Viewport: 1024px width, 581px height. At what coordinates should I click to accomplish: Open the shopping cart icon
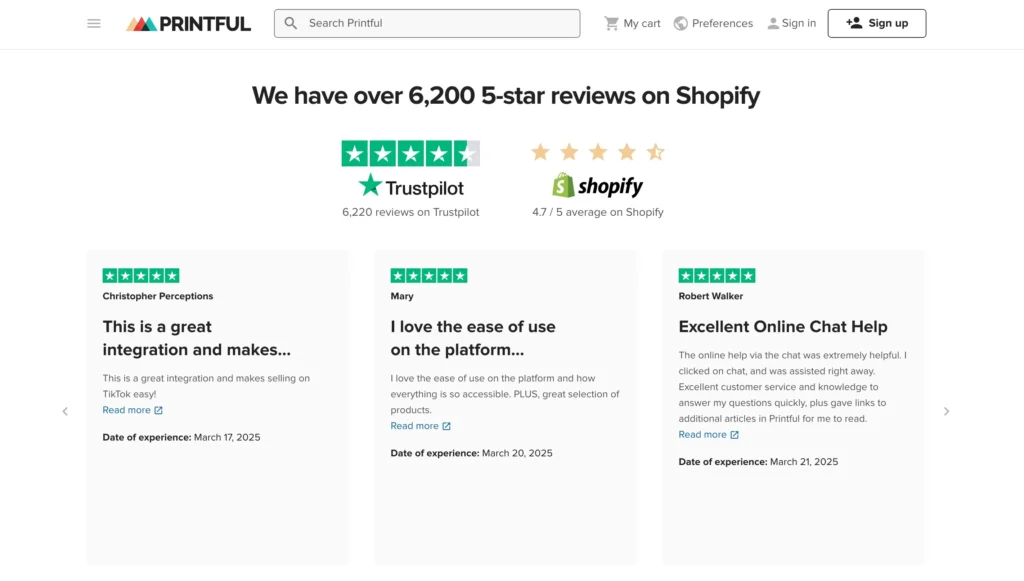click(x=611, y=23)
